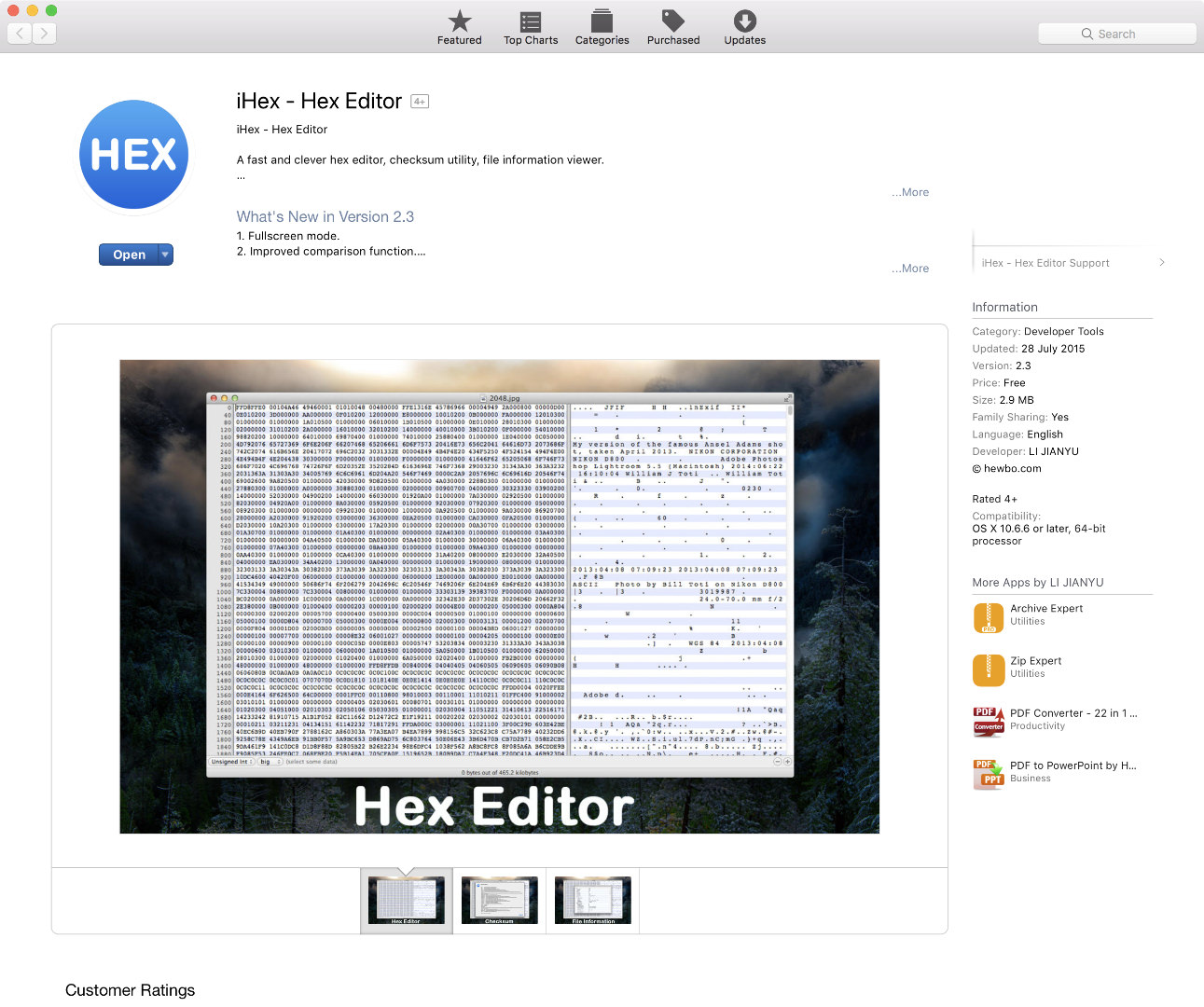Screen dimensions: 1204x1007
Task: Open the Top Charts list icon
Action: 531,21
